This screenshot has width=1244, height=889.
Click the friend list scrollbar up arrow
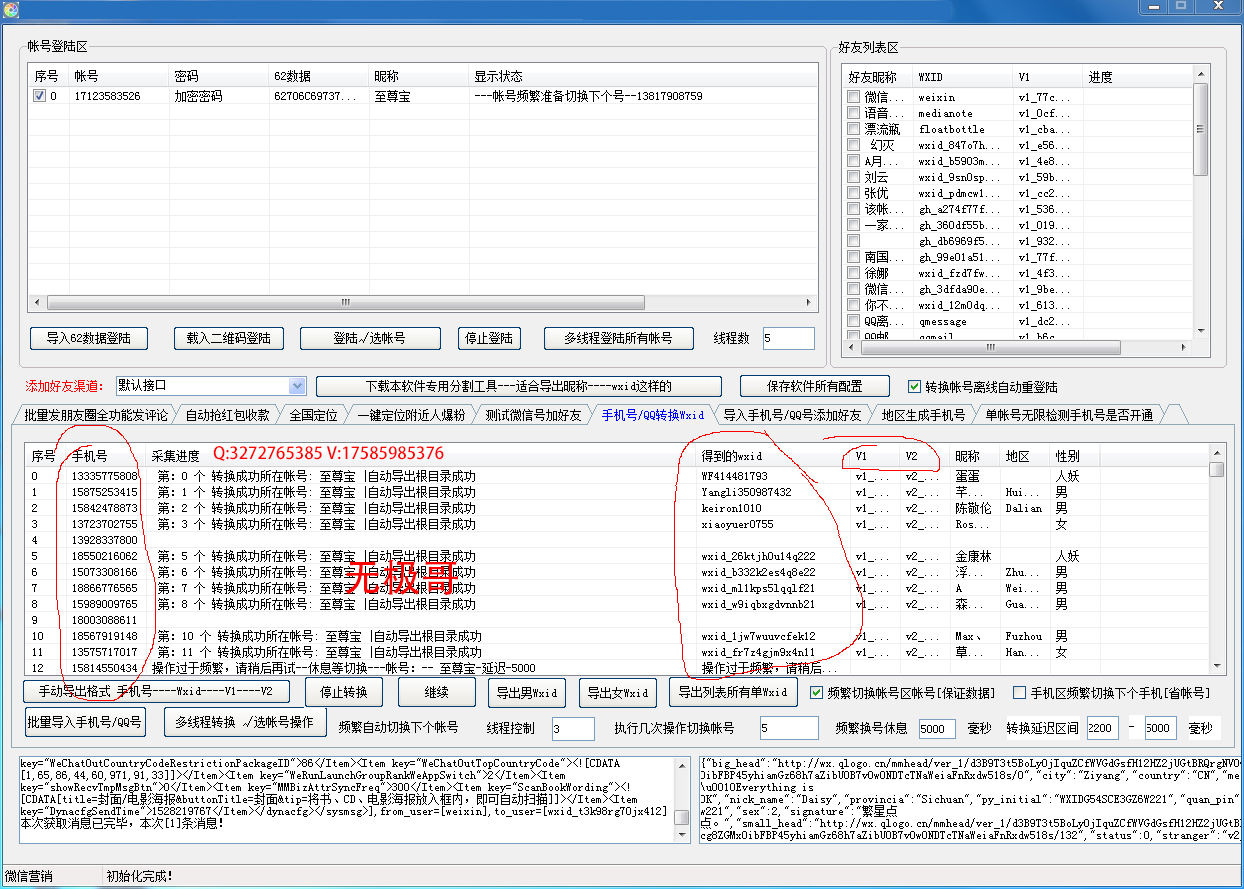(x=1201, y=74)
